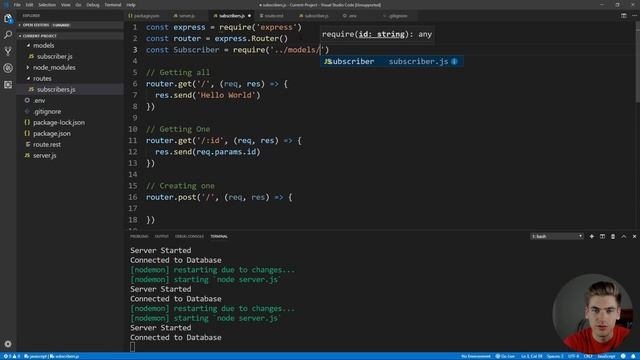Switch to the package.json editor tab
640x360 pixels.
click(147, 16)
